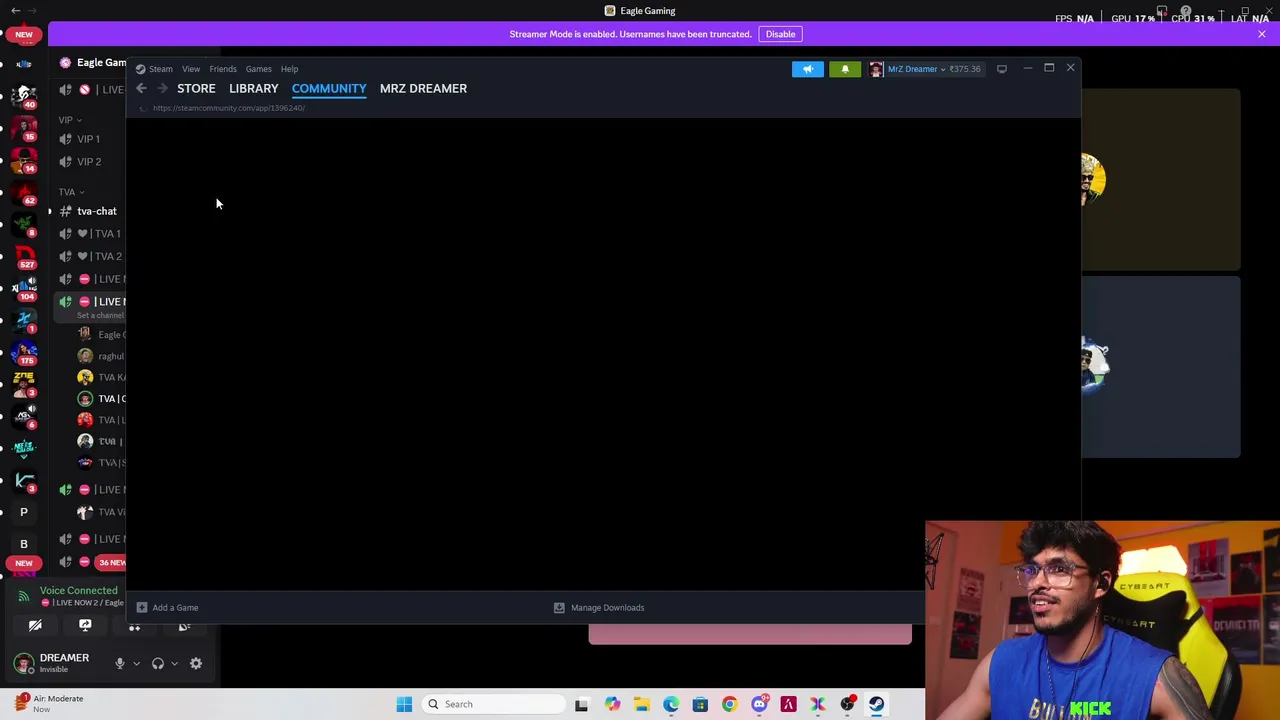The image size is (1280, 720).
Task: Expand the headphone output options arrow
Action: [174, 663]
